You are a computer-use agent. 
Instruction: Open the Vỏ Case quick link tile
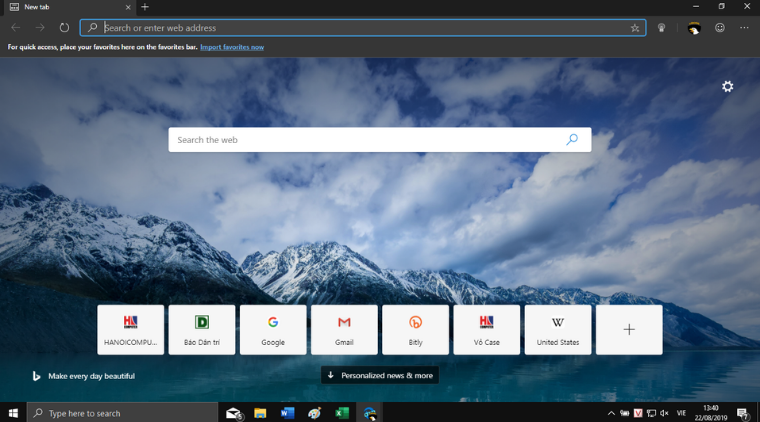[487, 329]
